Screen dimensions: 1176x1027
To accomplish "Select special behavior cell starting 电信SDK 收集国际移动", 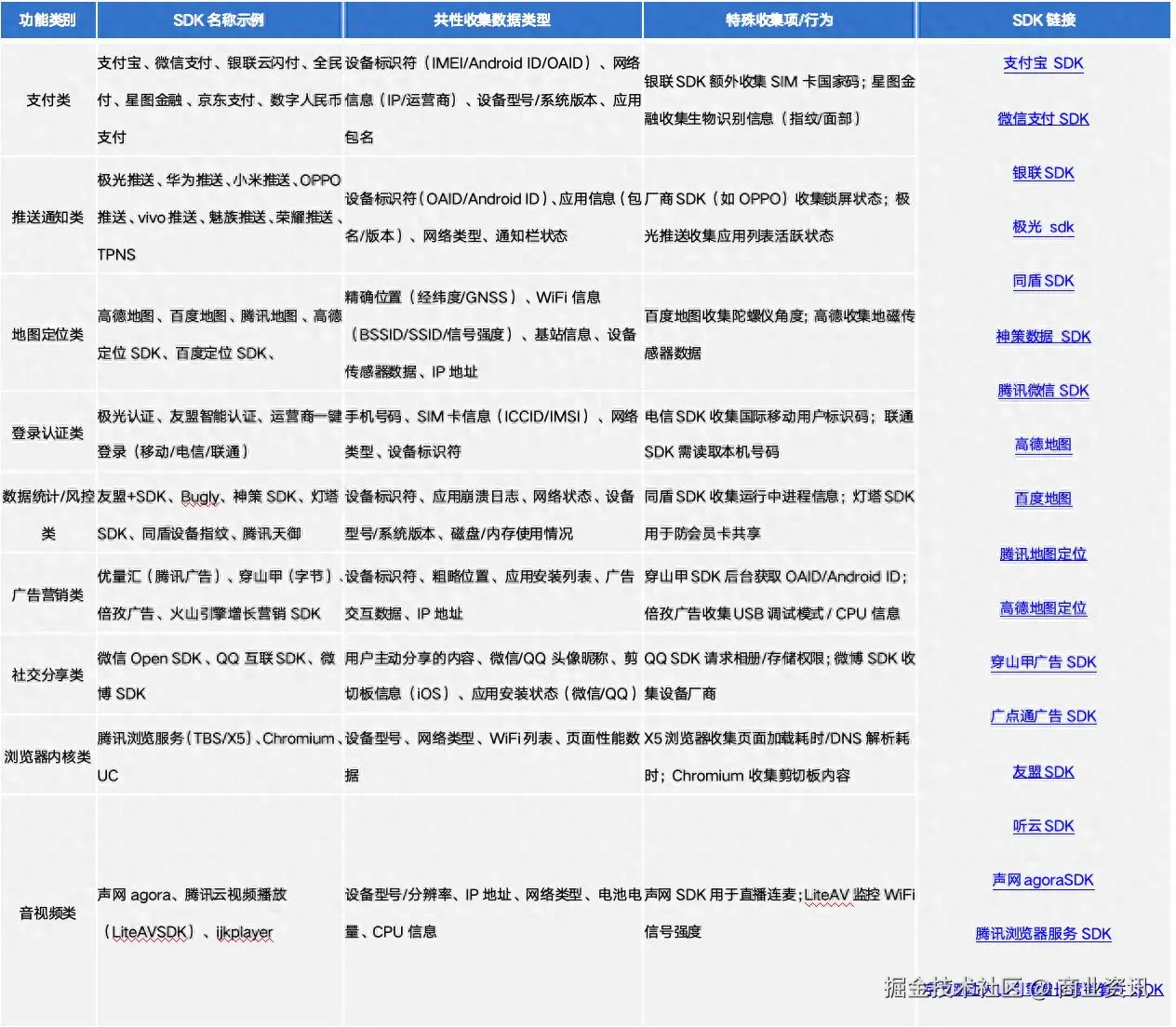I will (779, 433).
